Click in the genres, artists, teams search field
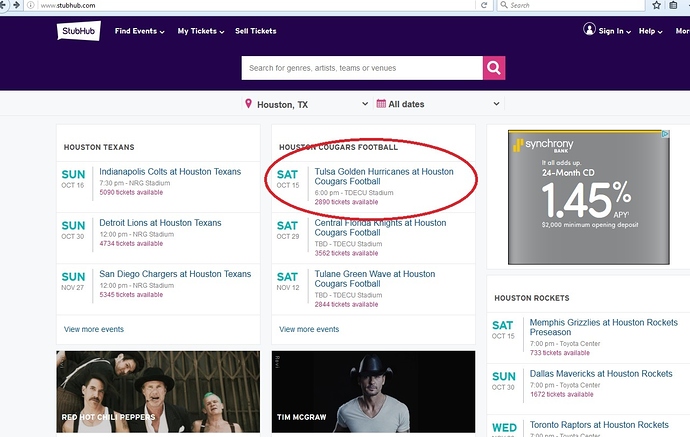Viewport: 690px width, 437px height. tap(362, 68)
